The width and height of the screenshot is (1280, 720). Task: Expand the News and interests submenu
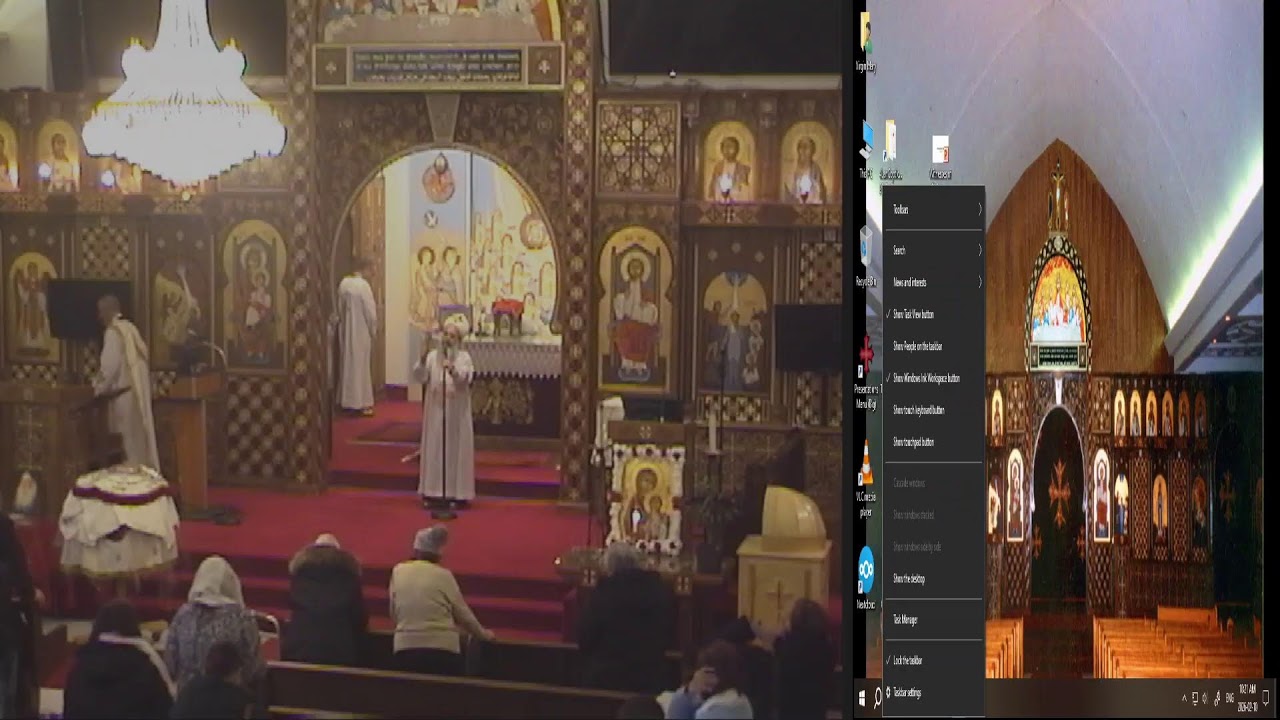coord(934,282)
